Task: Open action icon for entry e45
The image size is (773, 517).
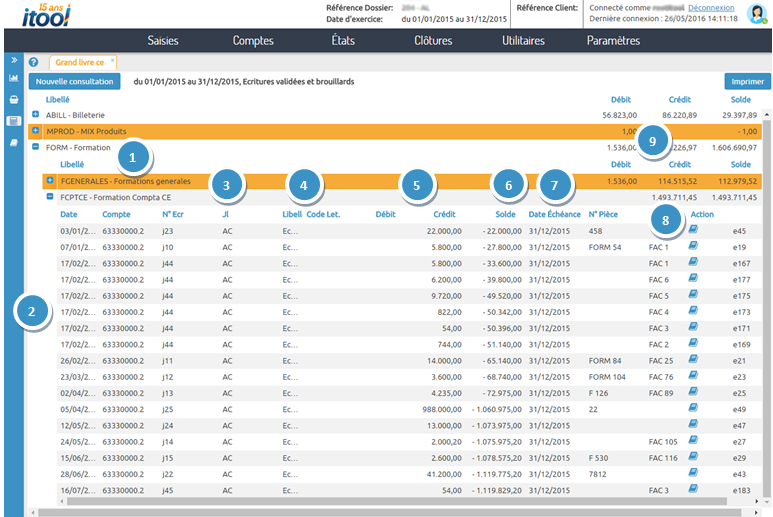Action: pos(693,229)
